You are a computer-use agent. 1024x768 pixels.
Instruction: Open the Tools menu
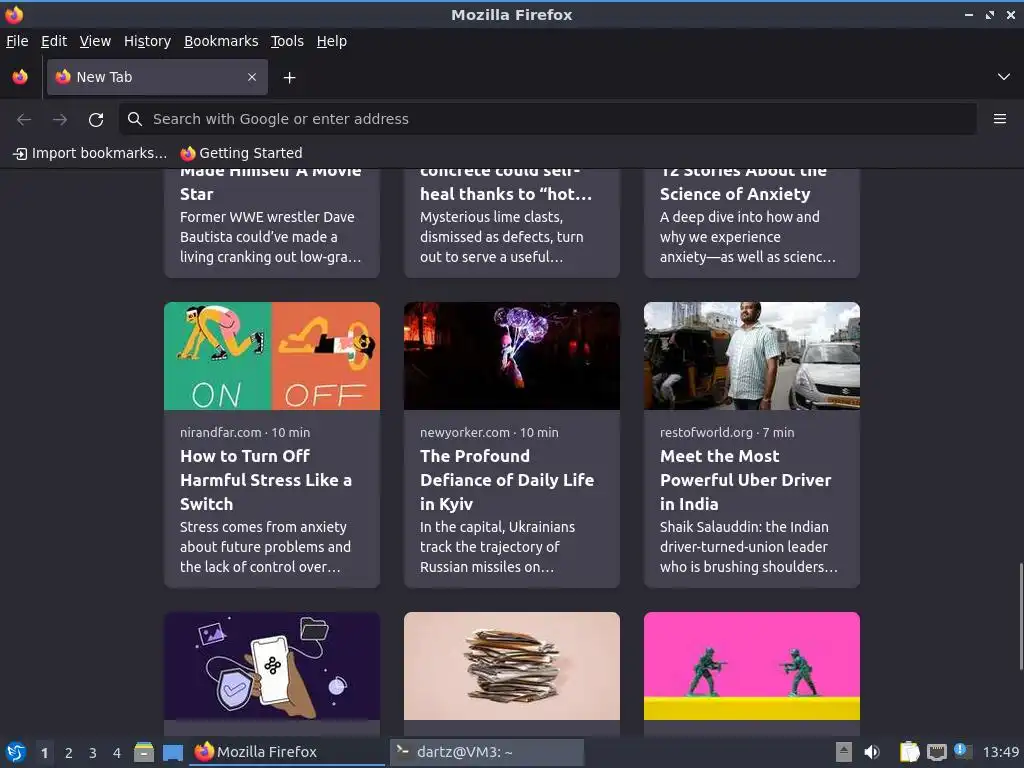click(x=287, y=41)
